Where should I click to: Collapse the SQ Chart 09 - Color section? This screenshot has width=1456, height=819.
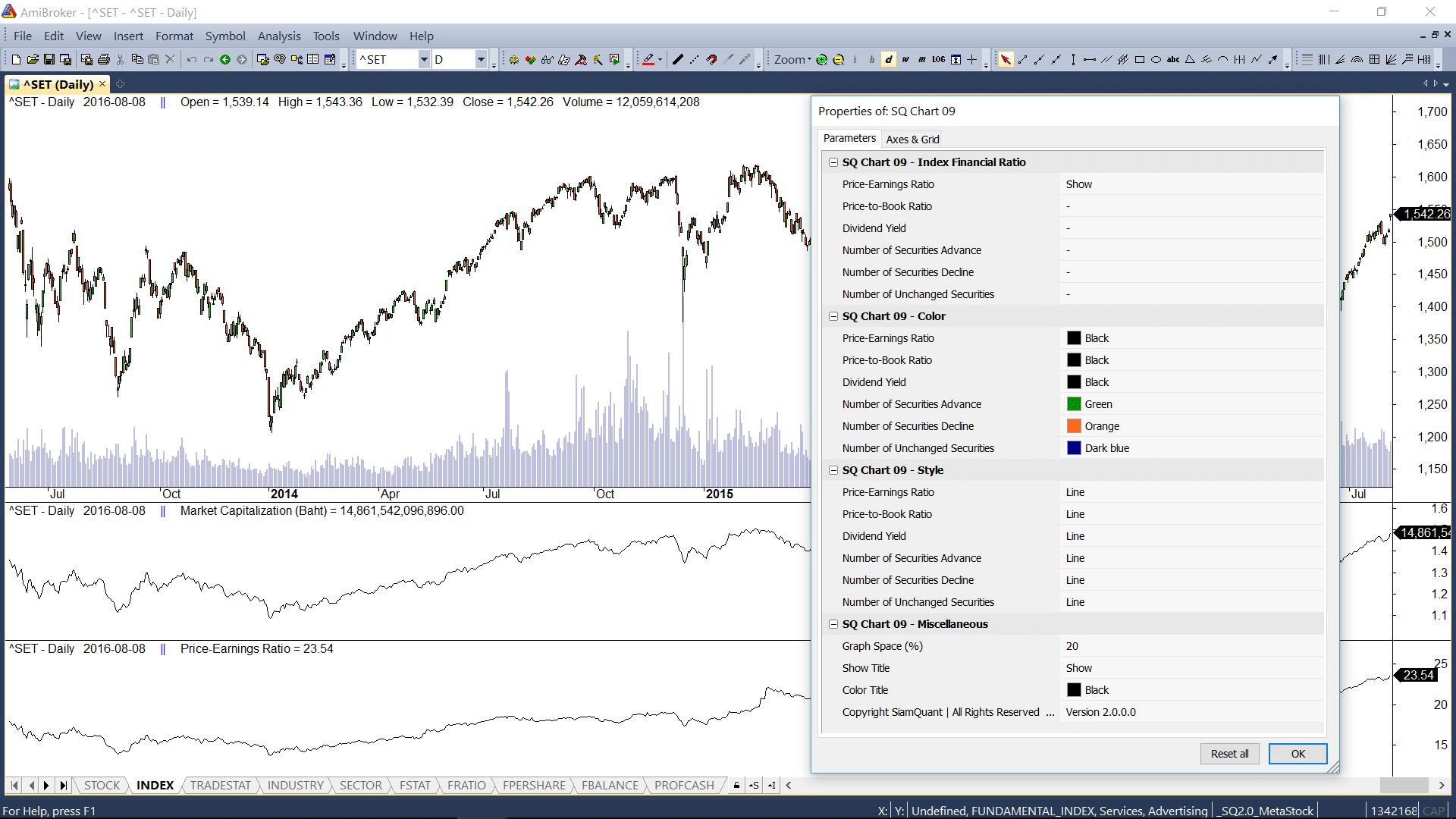coord(833,316)
